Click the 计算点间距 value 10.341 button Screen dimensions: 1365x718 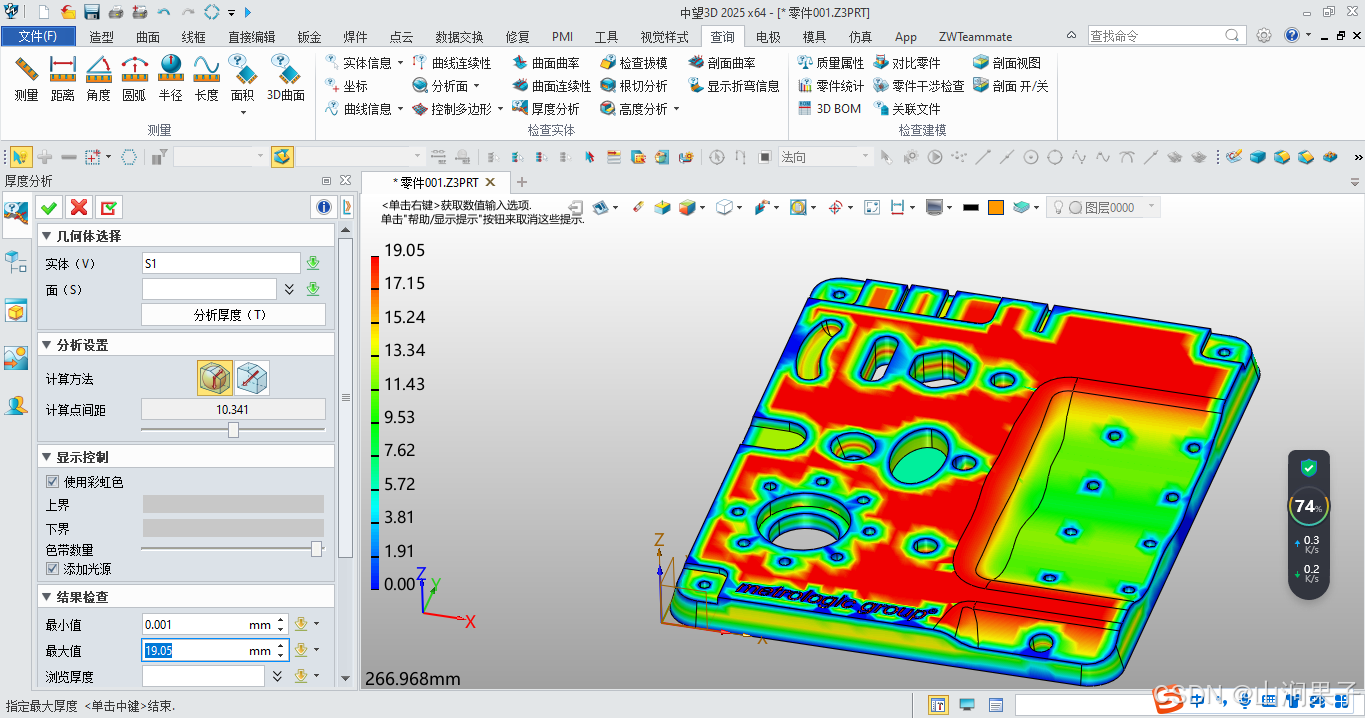[x=233, y=409]
